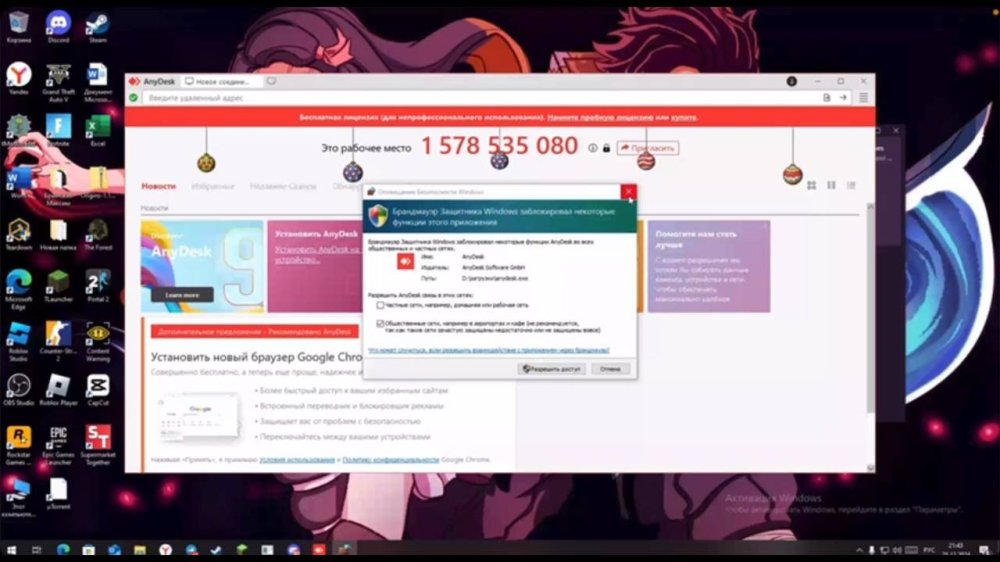Open the Windows Start menu
Image resolution: width=1000 pixels, height=562 pixels.
pos(11,550)
